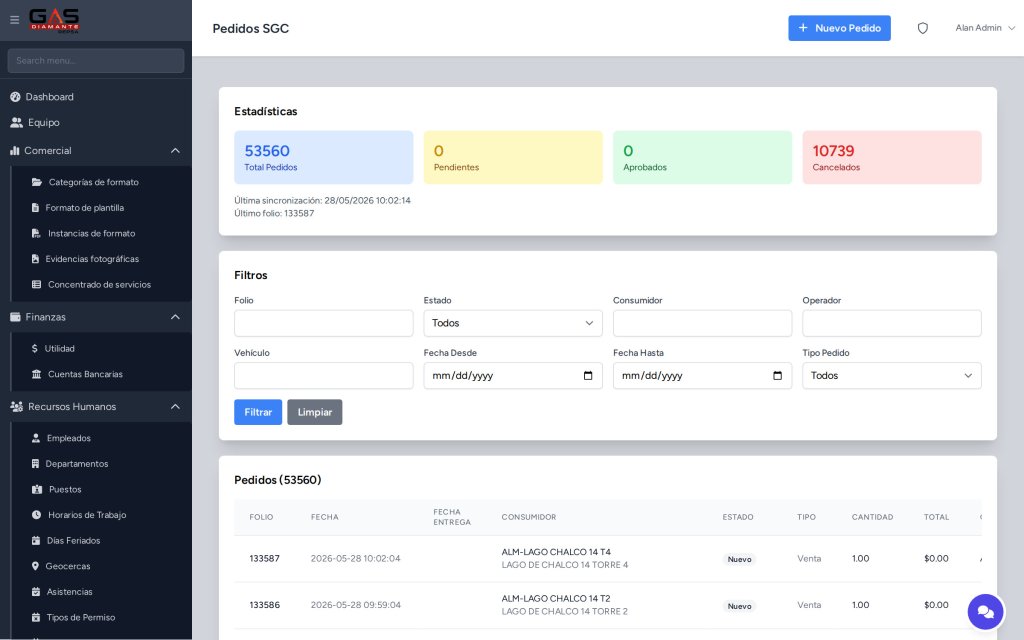Click the Categorías de formato folder icon
Screen dimensions: 1024x640
pyautogui.click(x=37, y=182)
